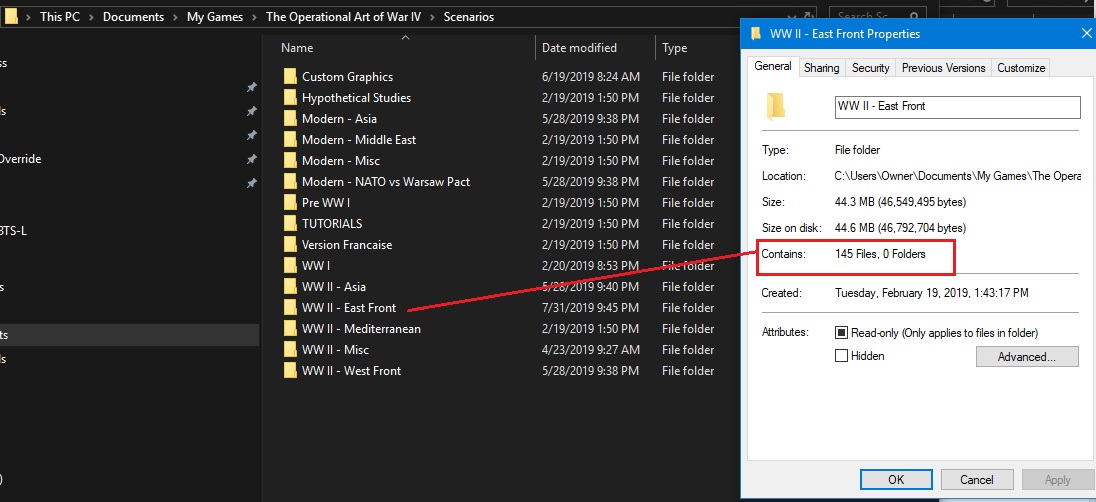1096x502 pixels.
Task: Click the WW II - West Front folder icon
Action: click(x=290, y=371)
